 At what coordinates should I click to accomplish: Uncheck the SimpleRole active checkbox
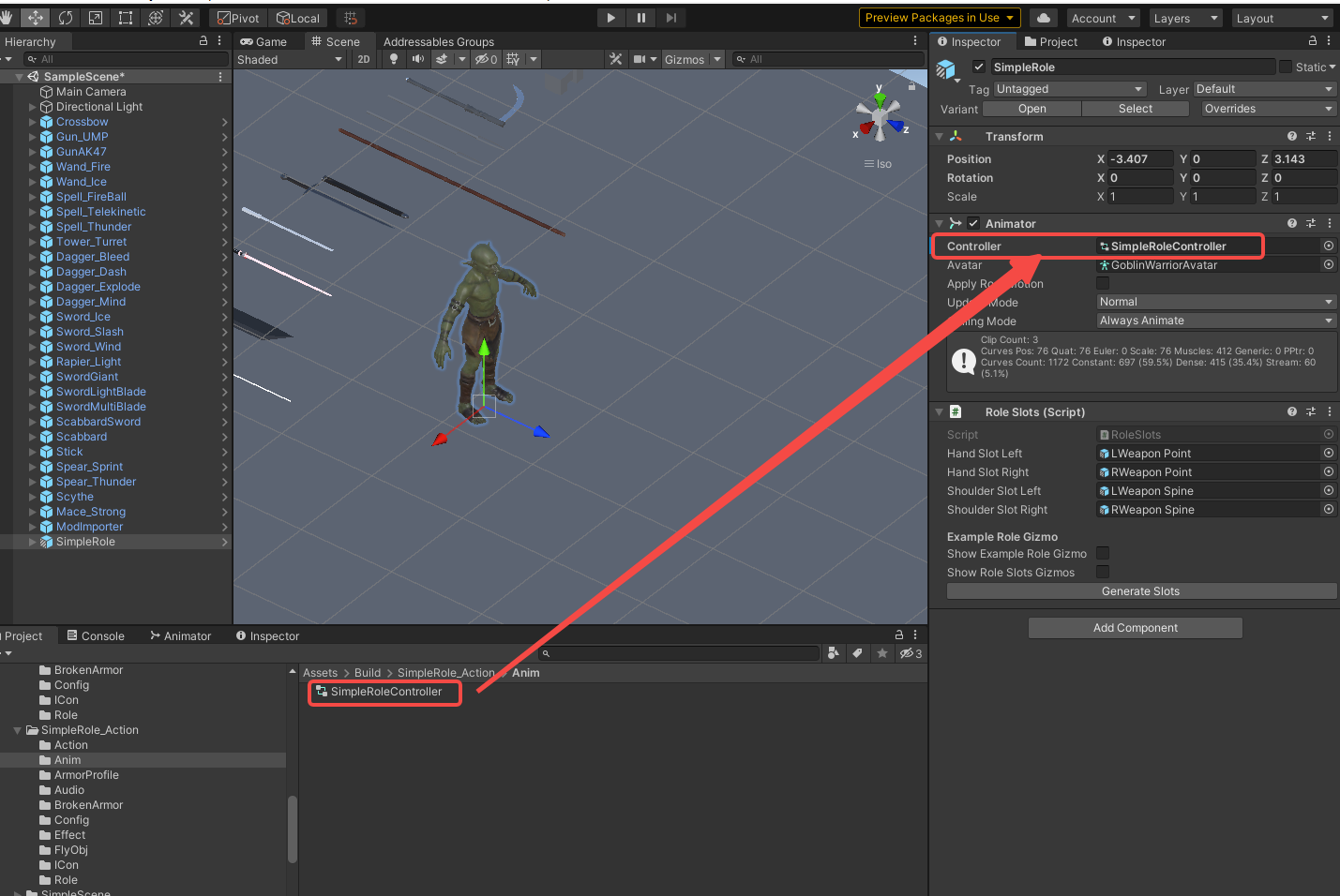tap(979, 67)
